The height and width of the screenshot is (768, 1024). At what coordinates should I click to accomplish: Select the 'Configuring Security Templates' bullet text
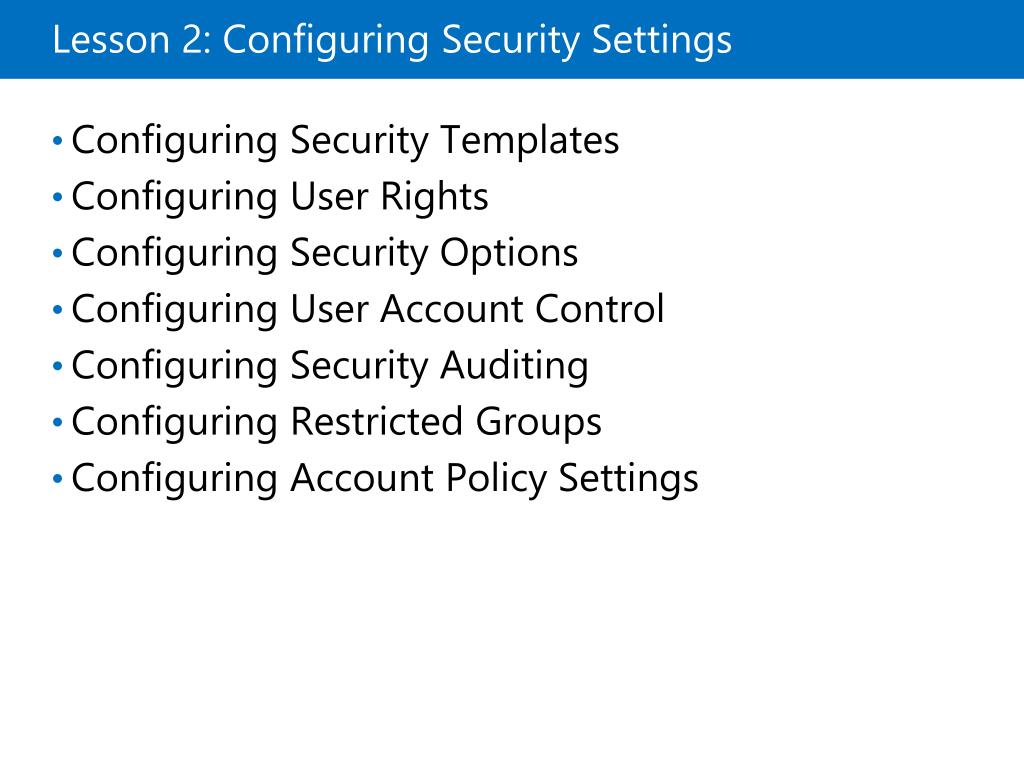(x=345, y=140)
